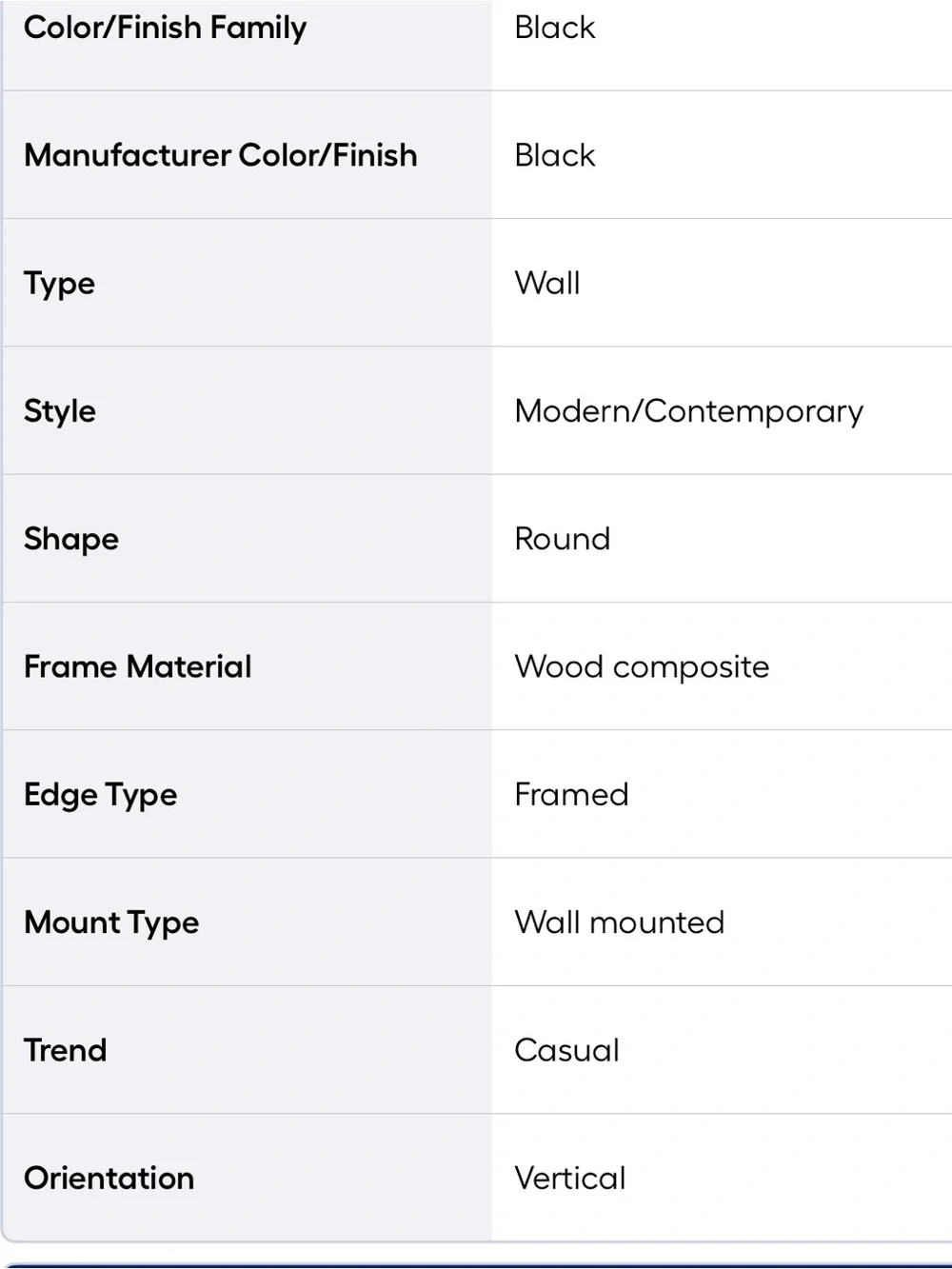Select the Edge Type label
The height and width of the screenshot is (1269, 952).
(x=101, y=795)
